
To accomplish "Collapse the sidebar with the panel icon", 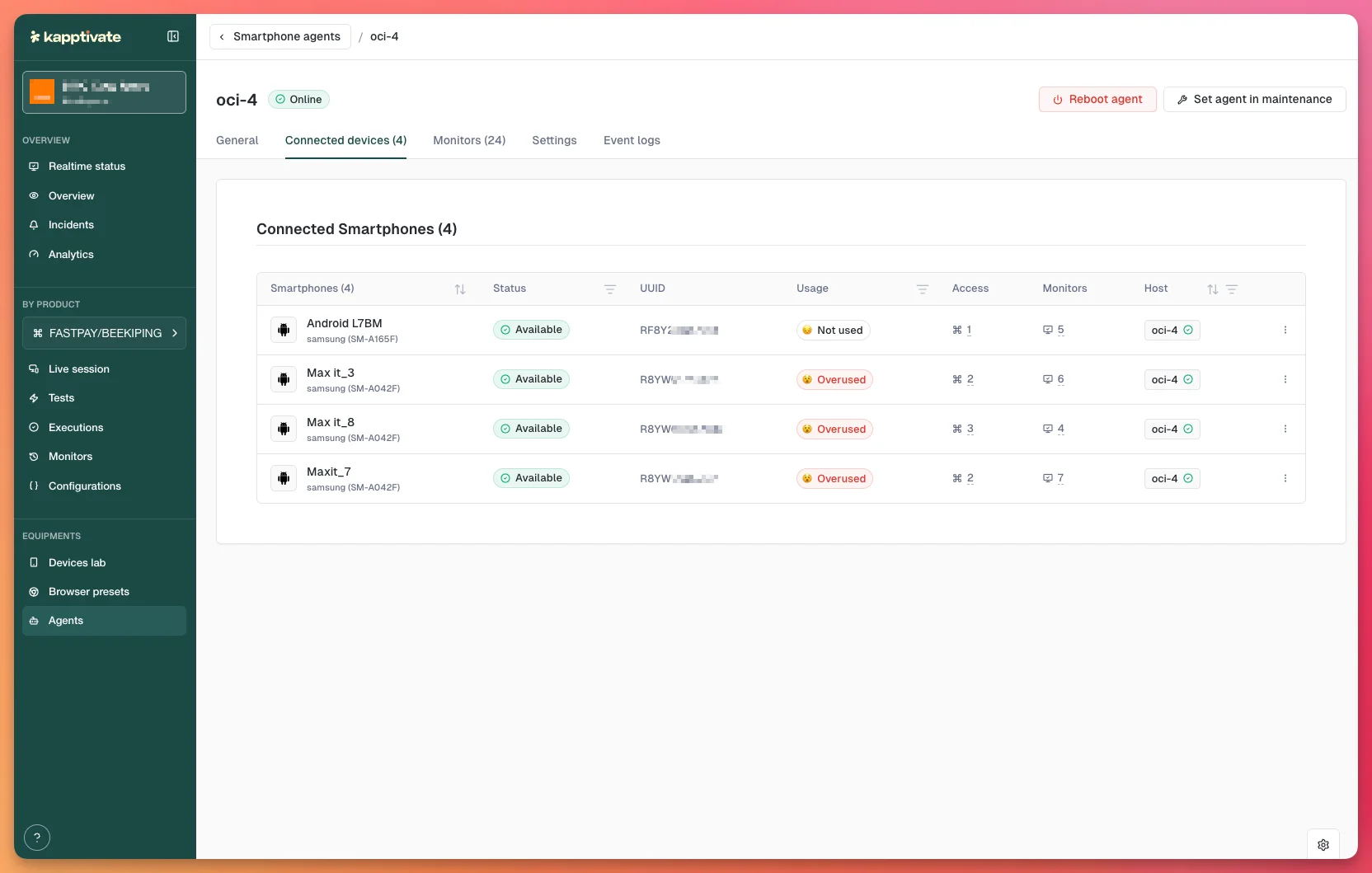I will click(173, 36).
